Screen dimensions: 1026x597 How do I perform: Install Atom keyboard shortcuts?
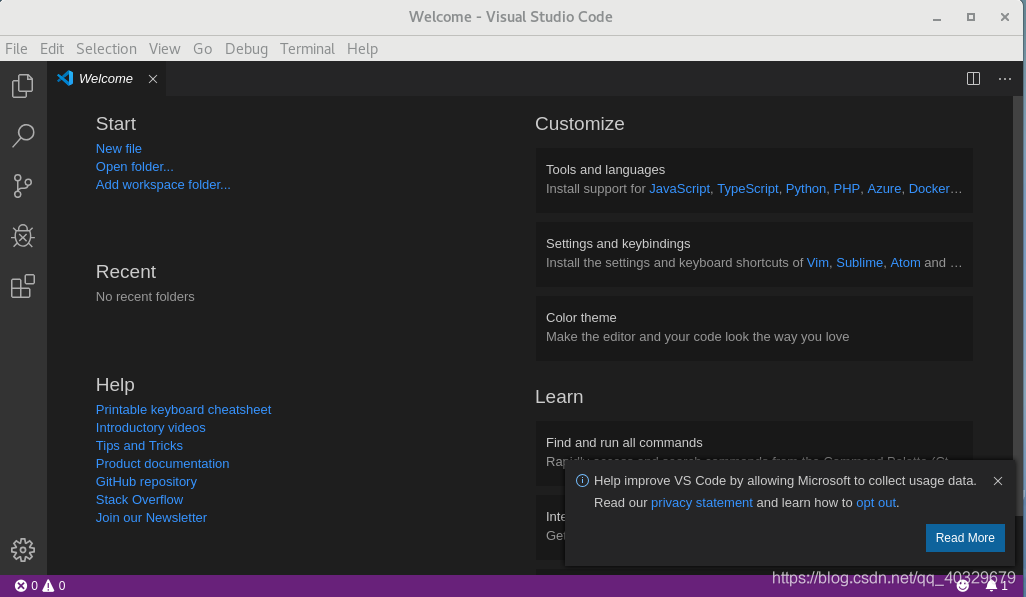click(905, 262)
